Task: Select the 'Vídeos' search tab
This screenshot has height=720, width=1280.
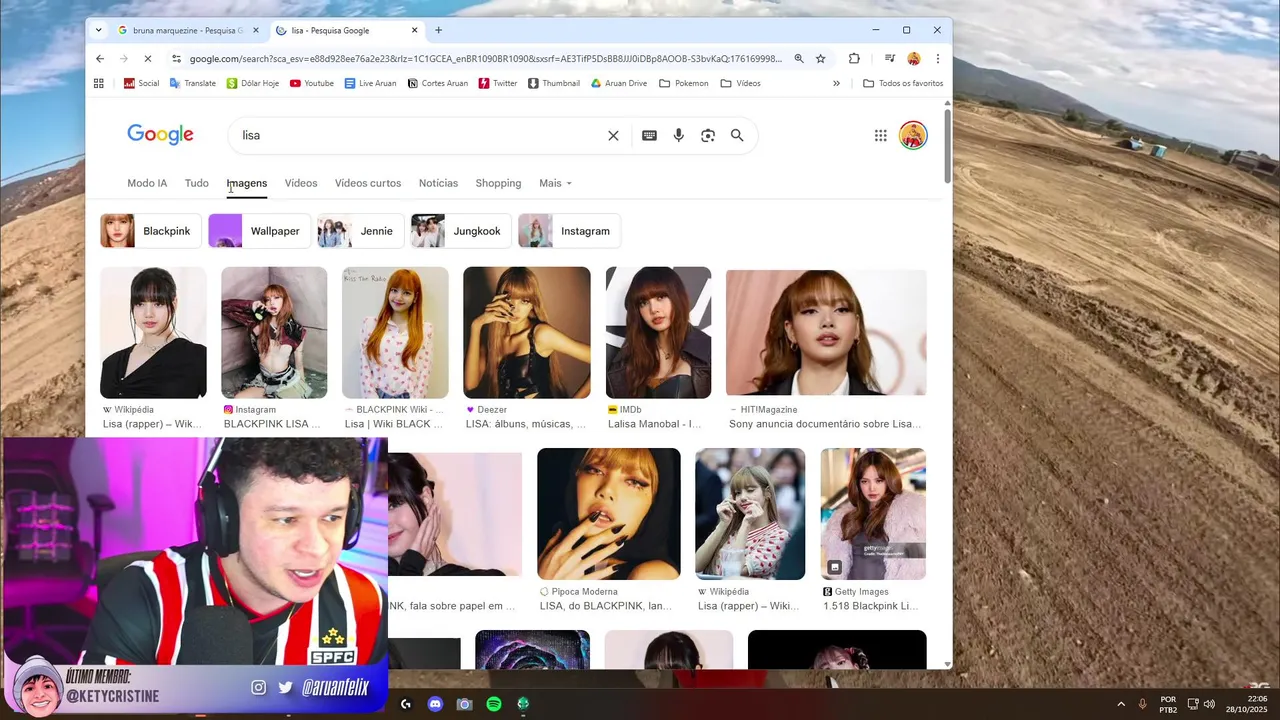Action: coord(301,183)
